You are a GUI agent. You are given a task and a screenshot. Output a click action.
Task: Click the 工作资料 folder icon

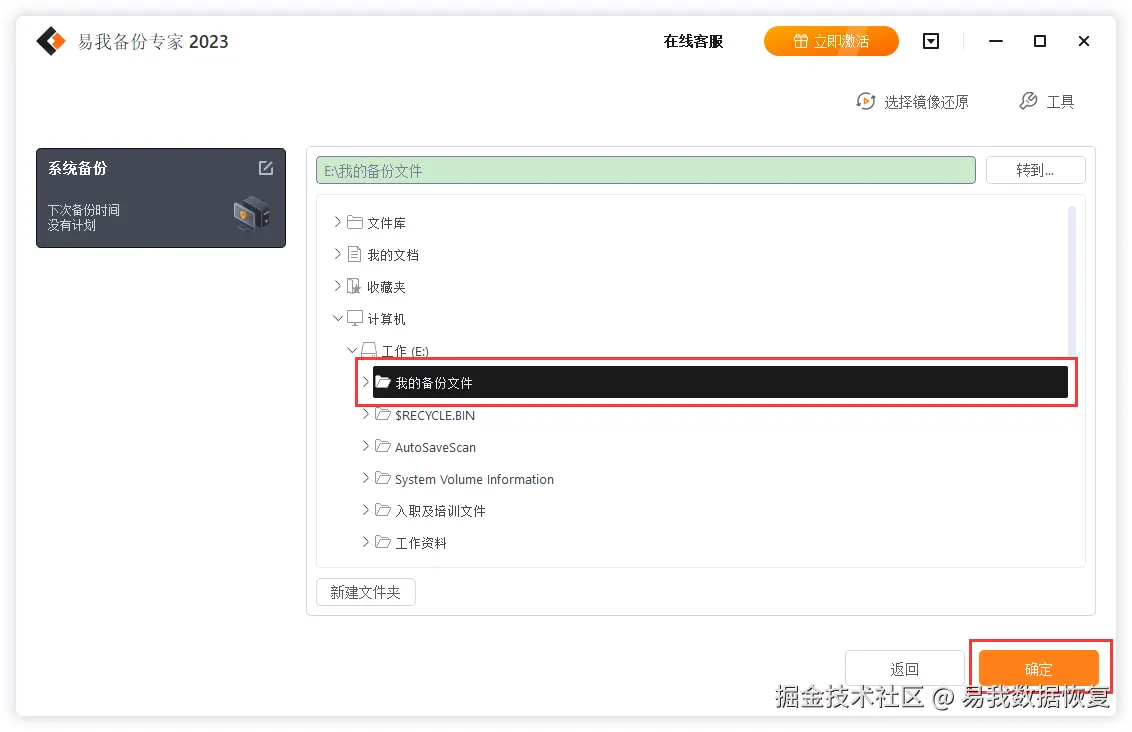point(383,542)
